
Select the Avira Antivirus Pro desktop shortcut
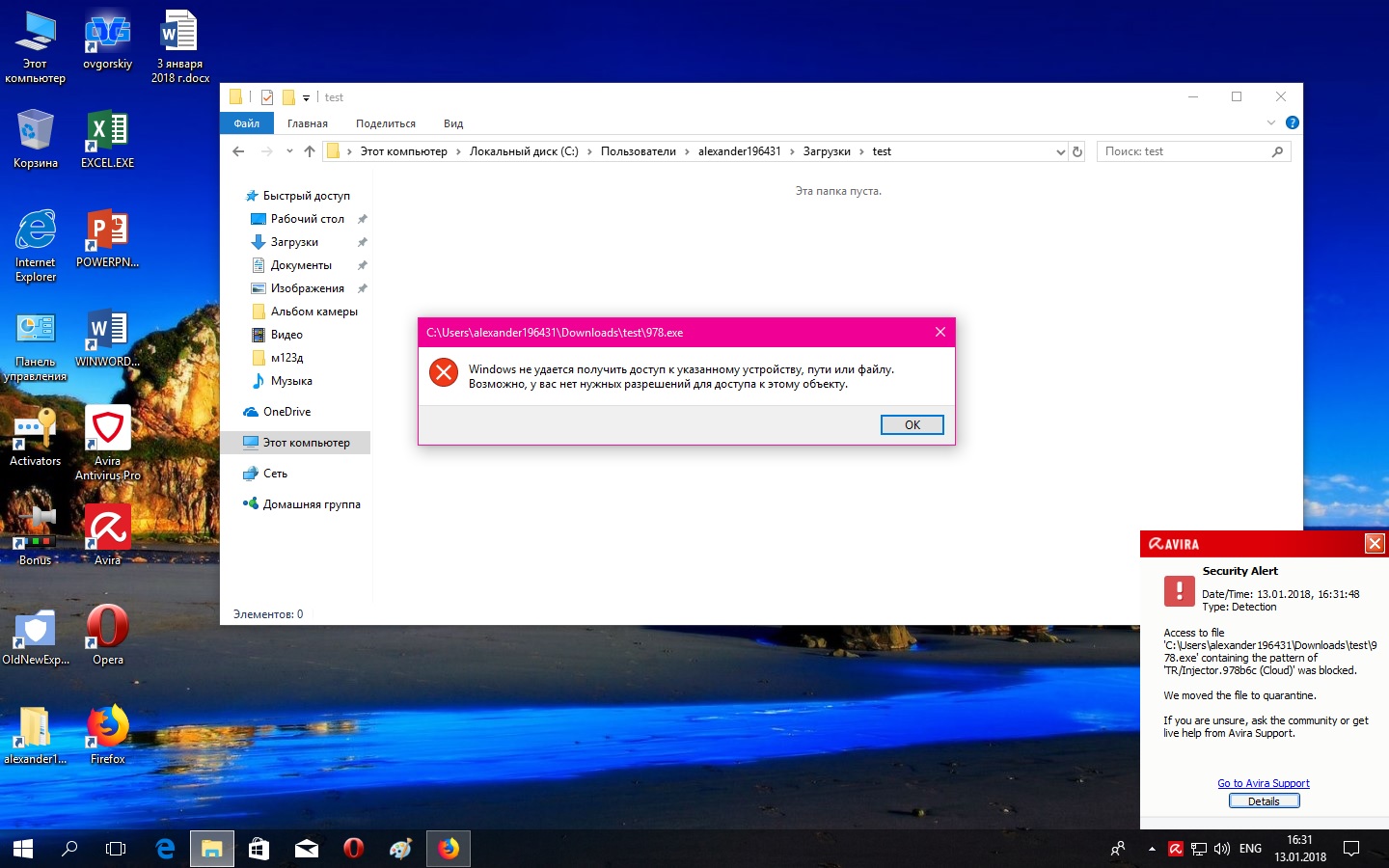[107, 444]
